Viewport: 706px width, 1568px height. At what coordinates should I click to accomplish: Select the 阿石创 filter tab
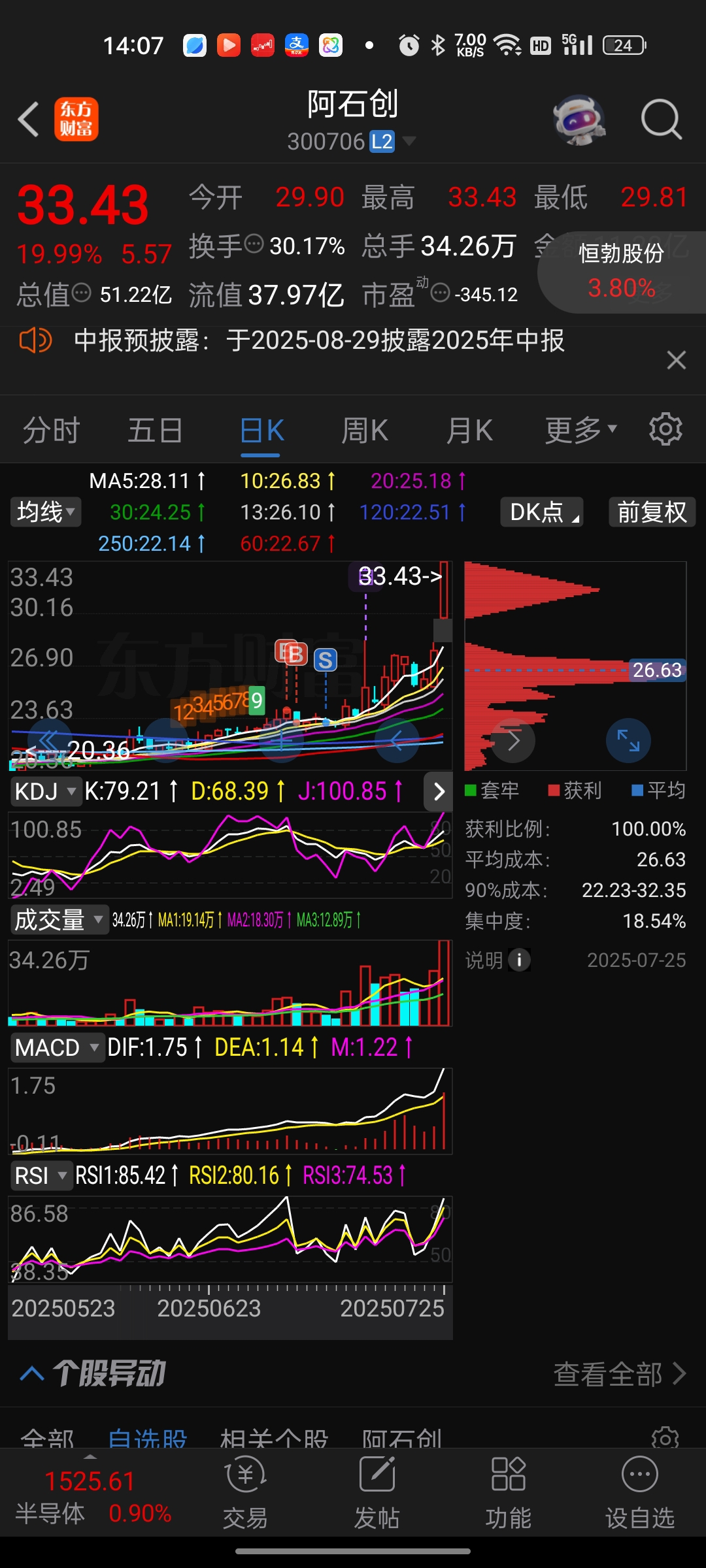402,1439
